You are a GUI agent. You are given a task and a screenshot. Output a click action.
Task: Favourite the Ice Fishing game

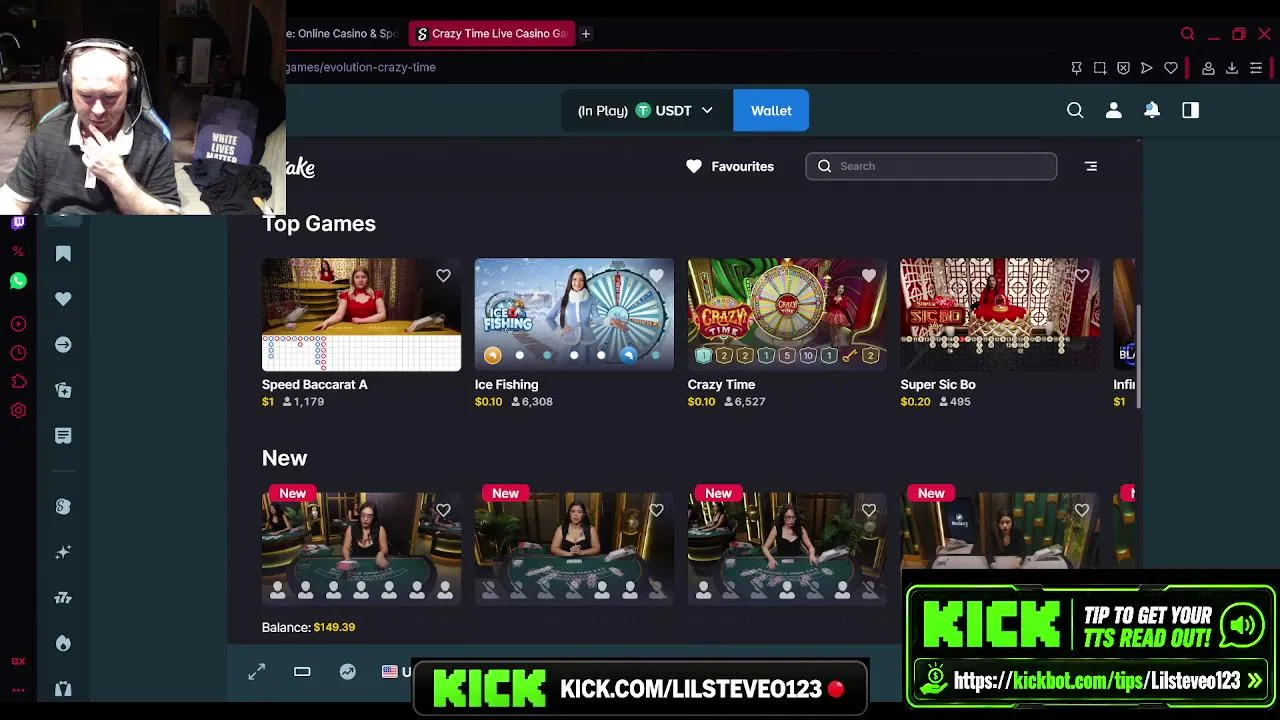point(656,276)
